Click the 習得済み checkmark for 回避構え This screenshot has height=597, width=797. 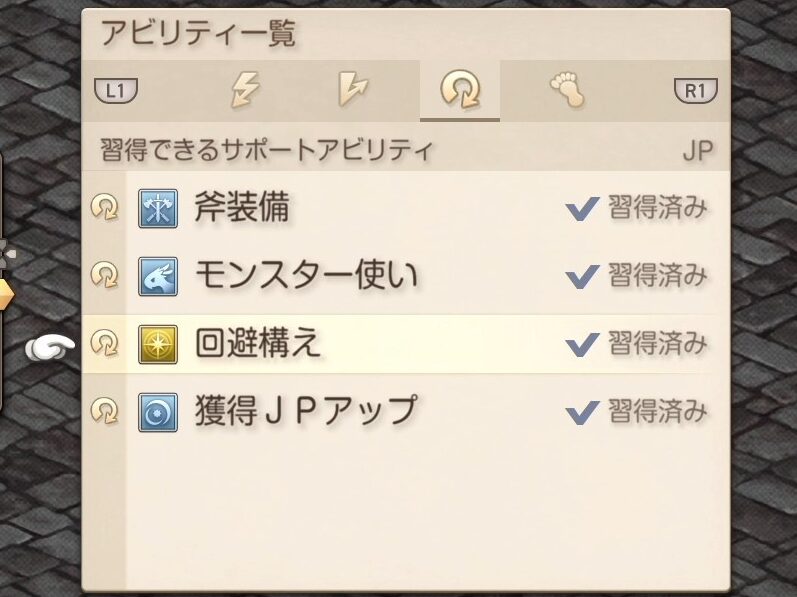tap(582, 344)
